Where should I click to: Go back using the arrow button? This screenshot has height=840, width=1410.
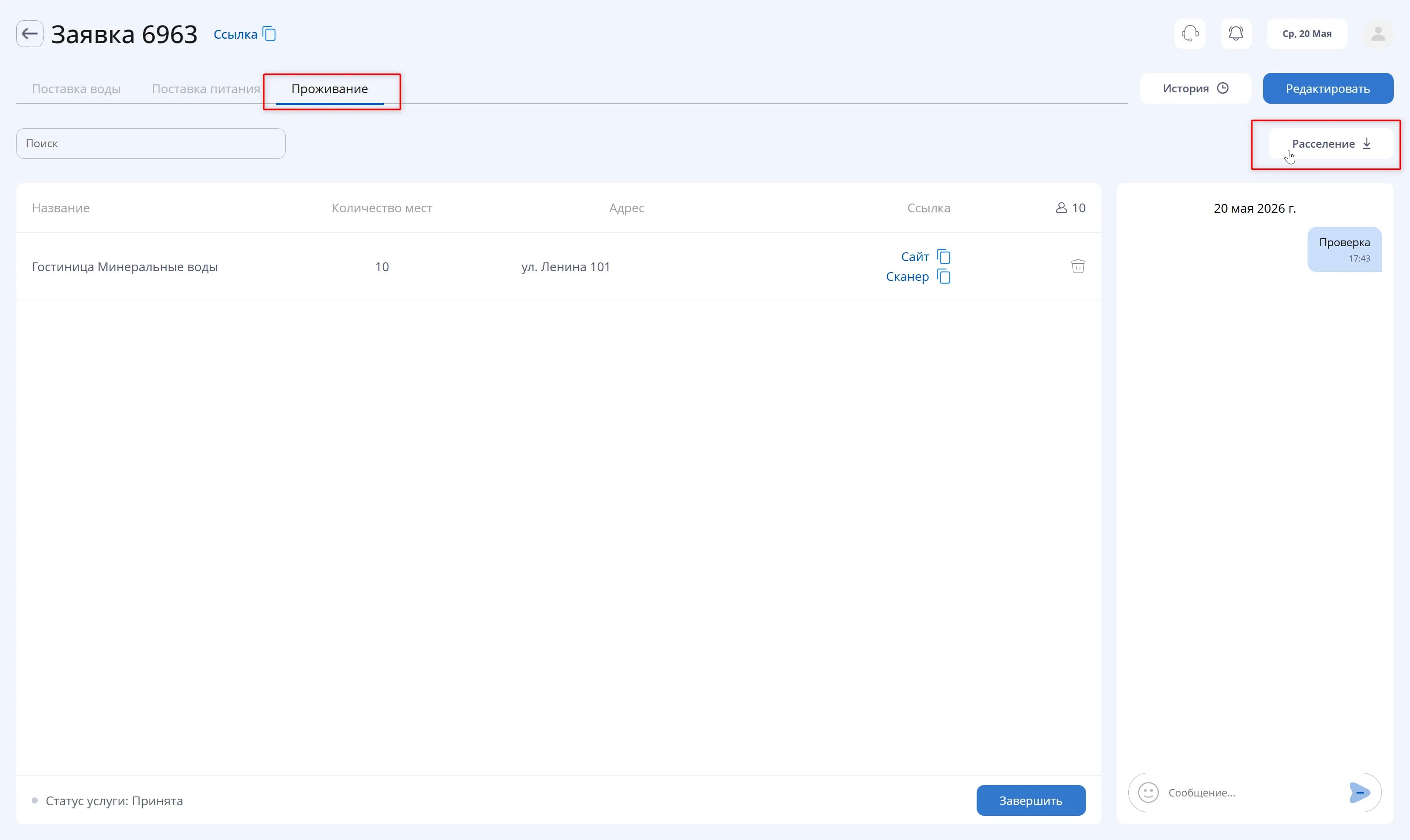(29, 33)
